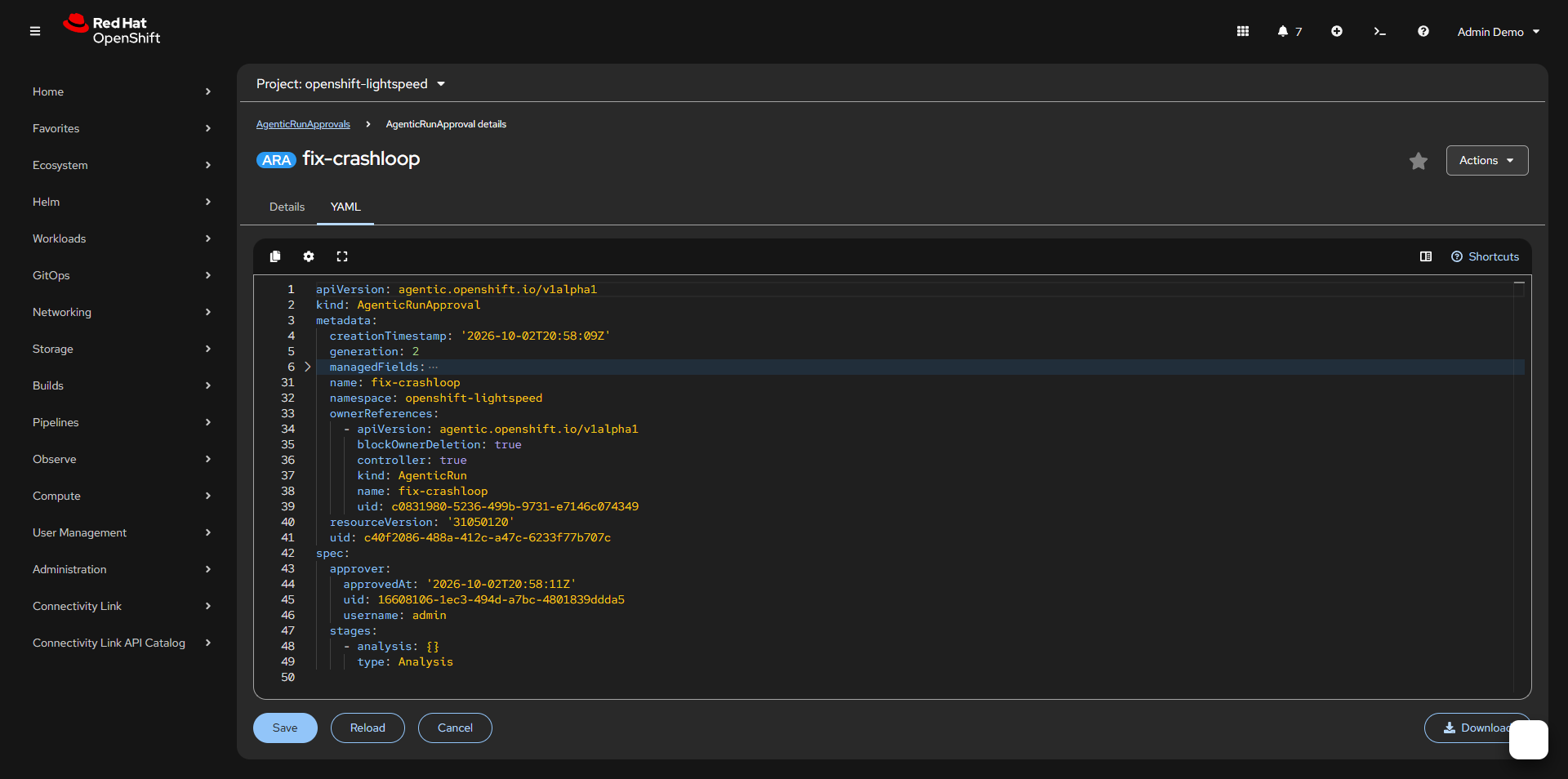
Task: Click the editor minimap scrollbar
Action: (x=1519, y=486)
